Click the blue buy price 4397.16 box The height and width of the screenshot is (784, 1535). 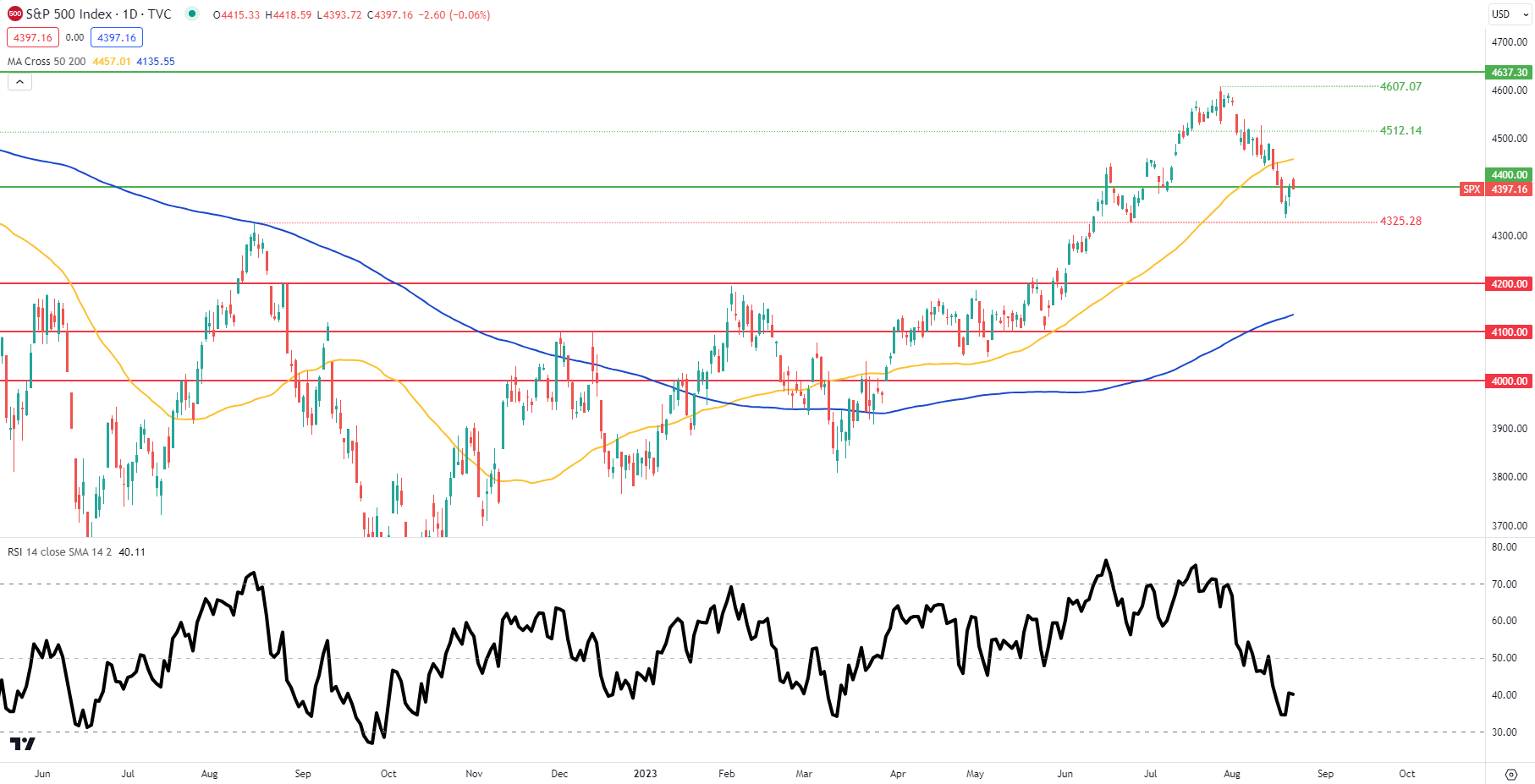117,37
